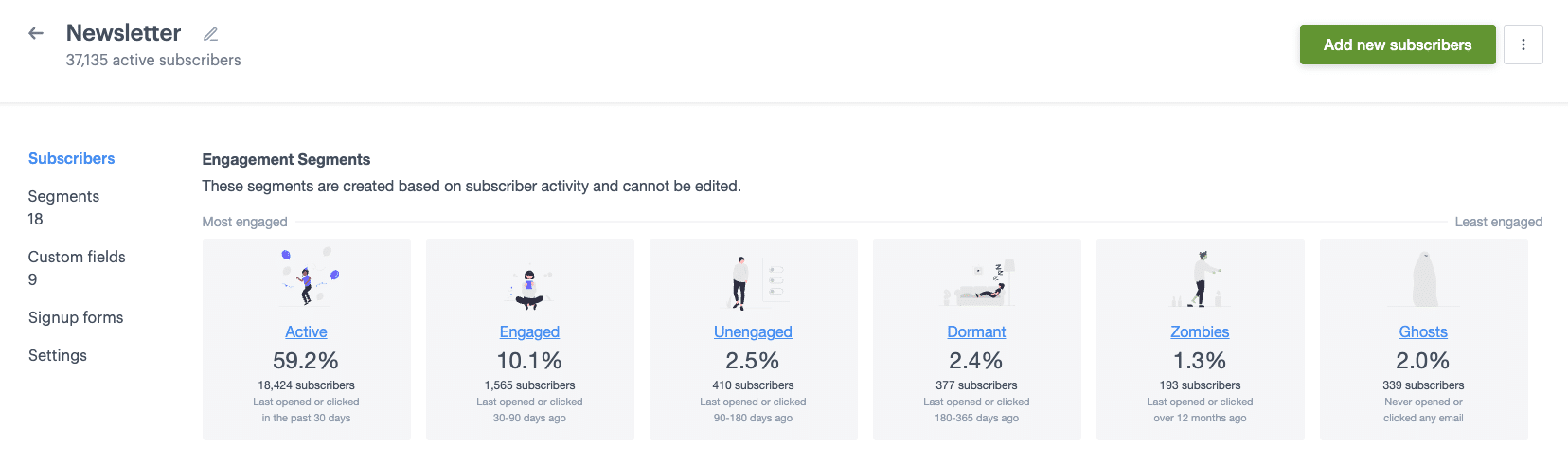Image resolution: width=1568 pixels, height=465 pixels.
Task: Open the three-dot more options menu
Action: click(1523, 45)
